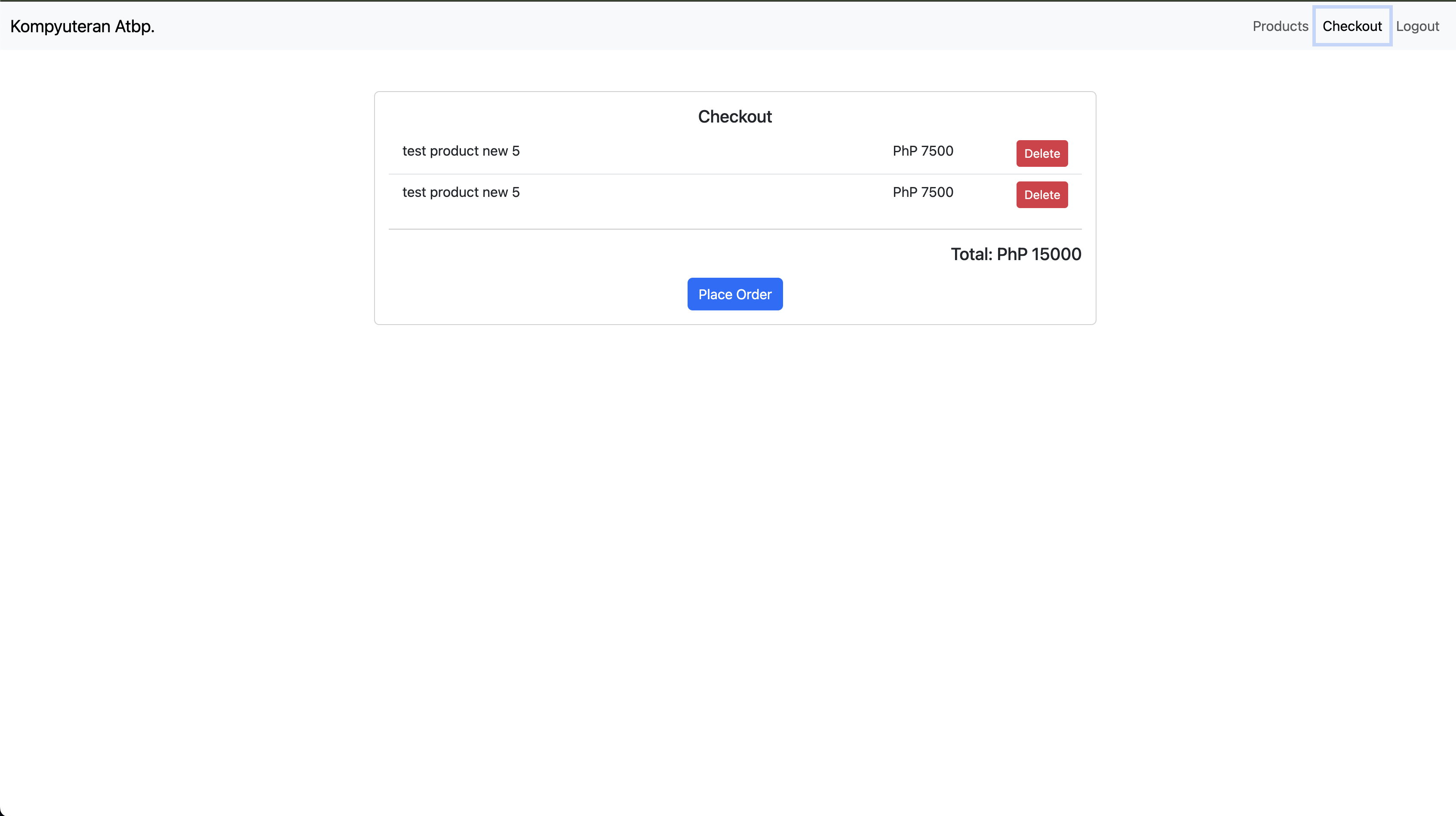Click the empty page background below the card
This screenshot has width=1456, height=816.
coord(728,509)
